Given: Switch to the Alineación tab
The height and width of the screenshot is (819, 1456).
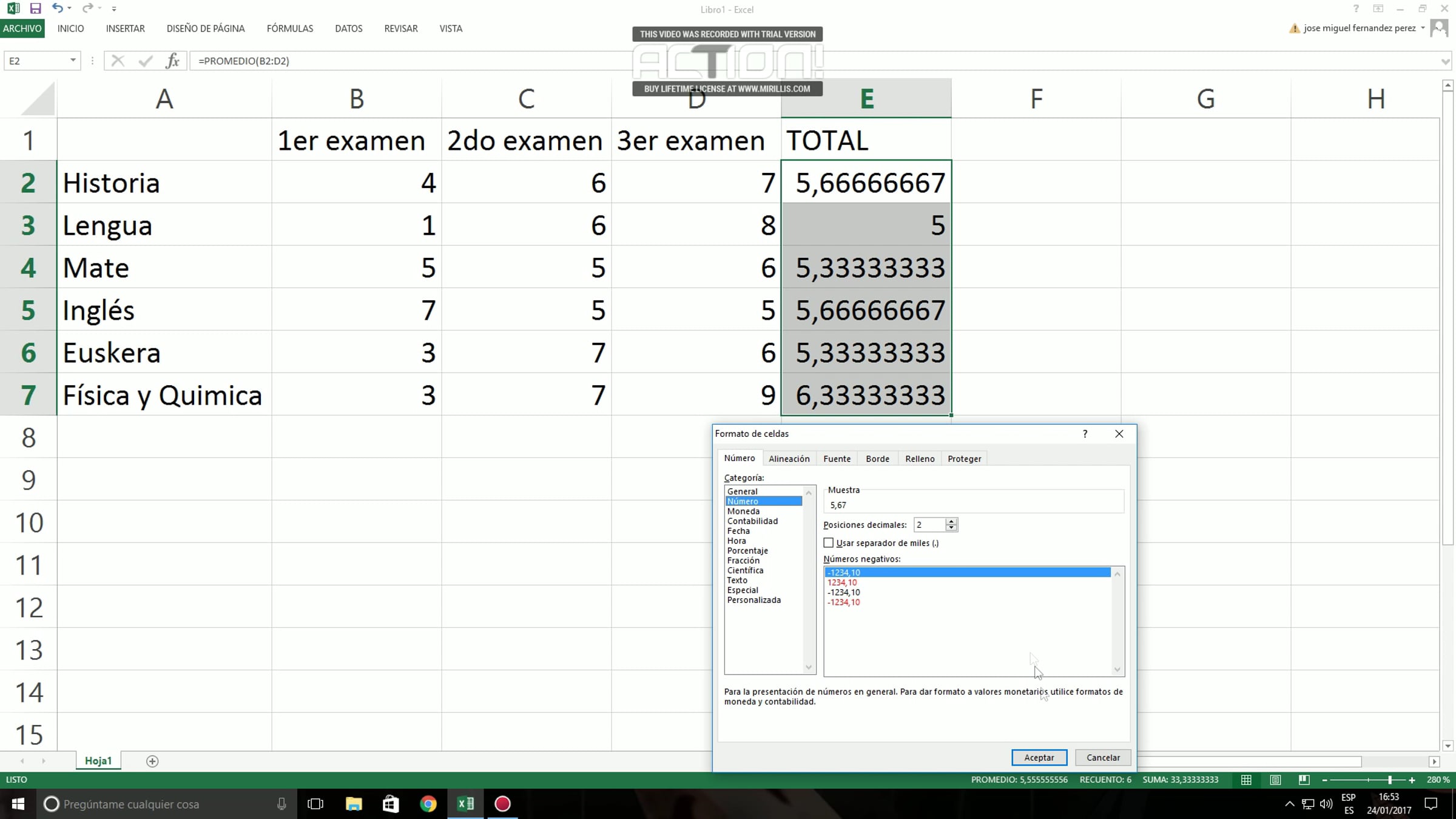Looking at the screenshot, I should pos(789,459).
